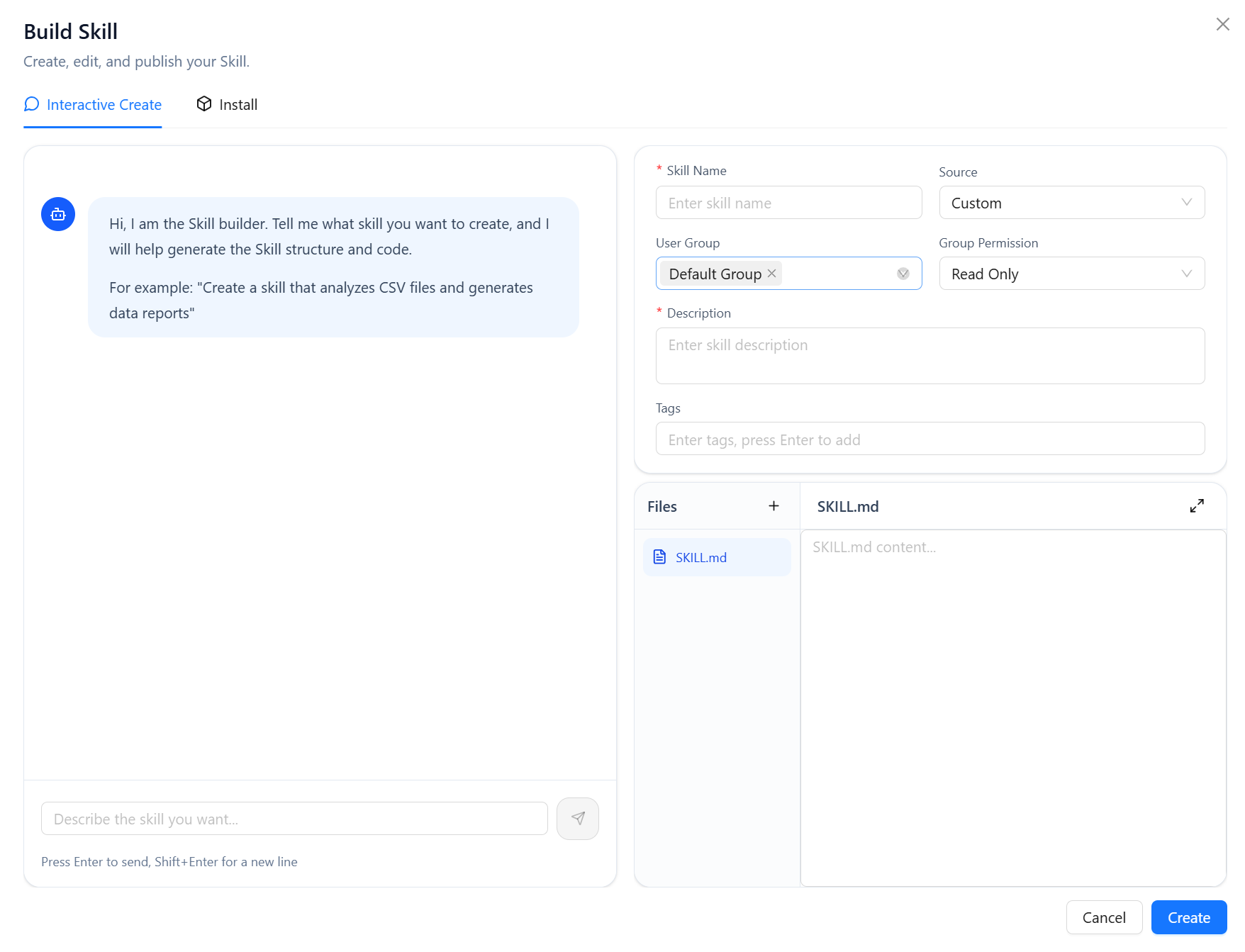Screen dimensions: 1245x952
Task: Click the Skill builder bot avatar
Action: pos(58,214)
